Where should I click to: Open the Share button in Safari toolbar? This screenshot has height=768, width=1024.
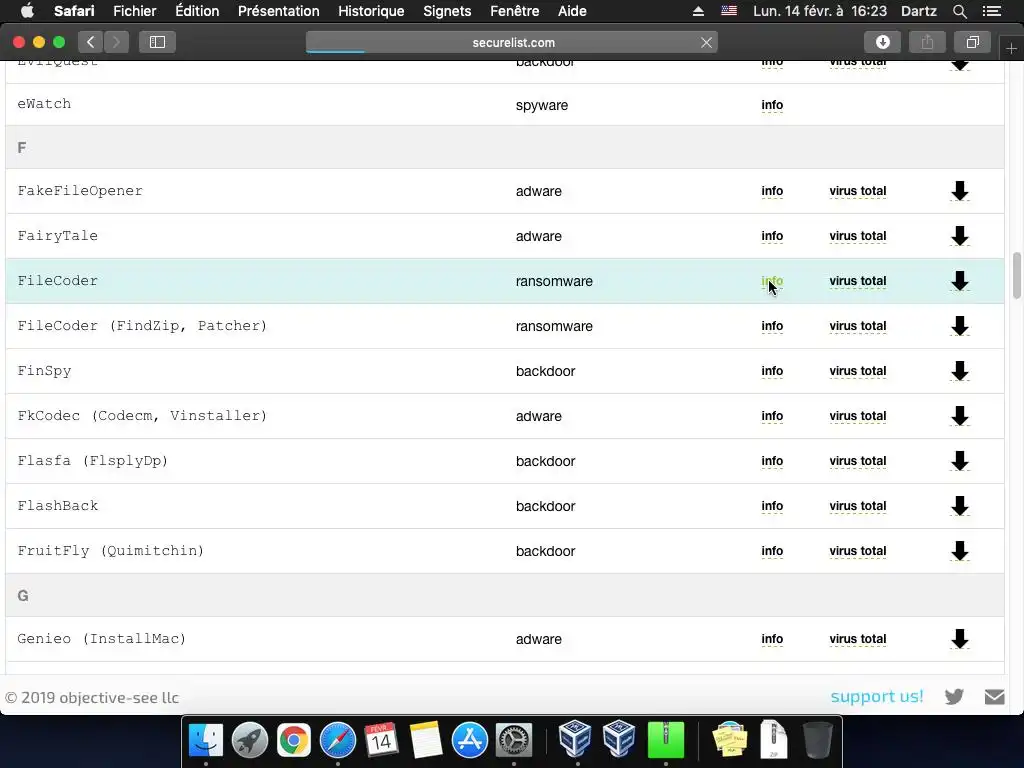[x=927, y=42]
